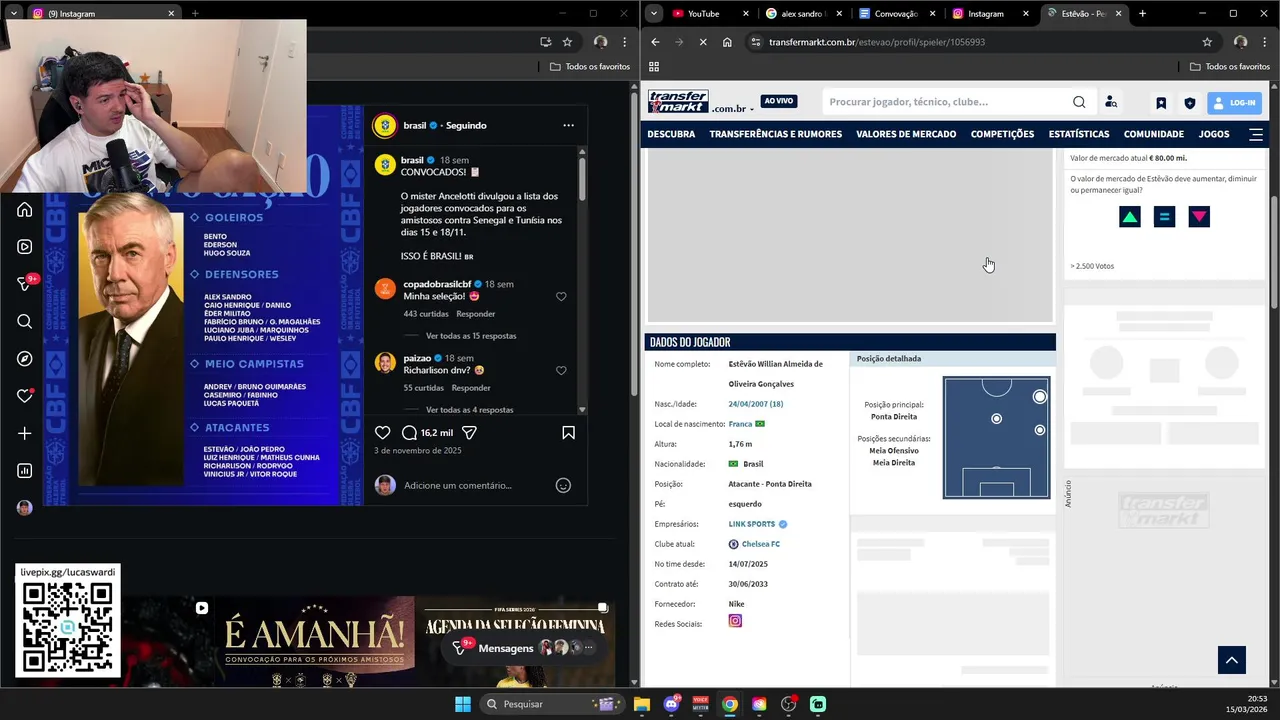Viewport: 1280px width, 720px height.
Task: Click the Transfermarkt shield icon
Action: 1189,103
